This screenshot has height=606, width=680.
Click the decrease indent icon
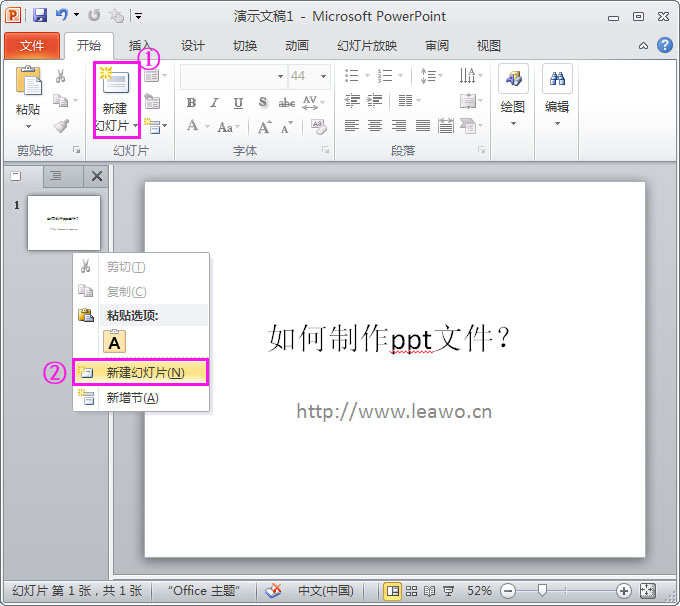pyautogui.click(x=352, y=101)
